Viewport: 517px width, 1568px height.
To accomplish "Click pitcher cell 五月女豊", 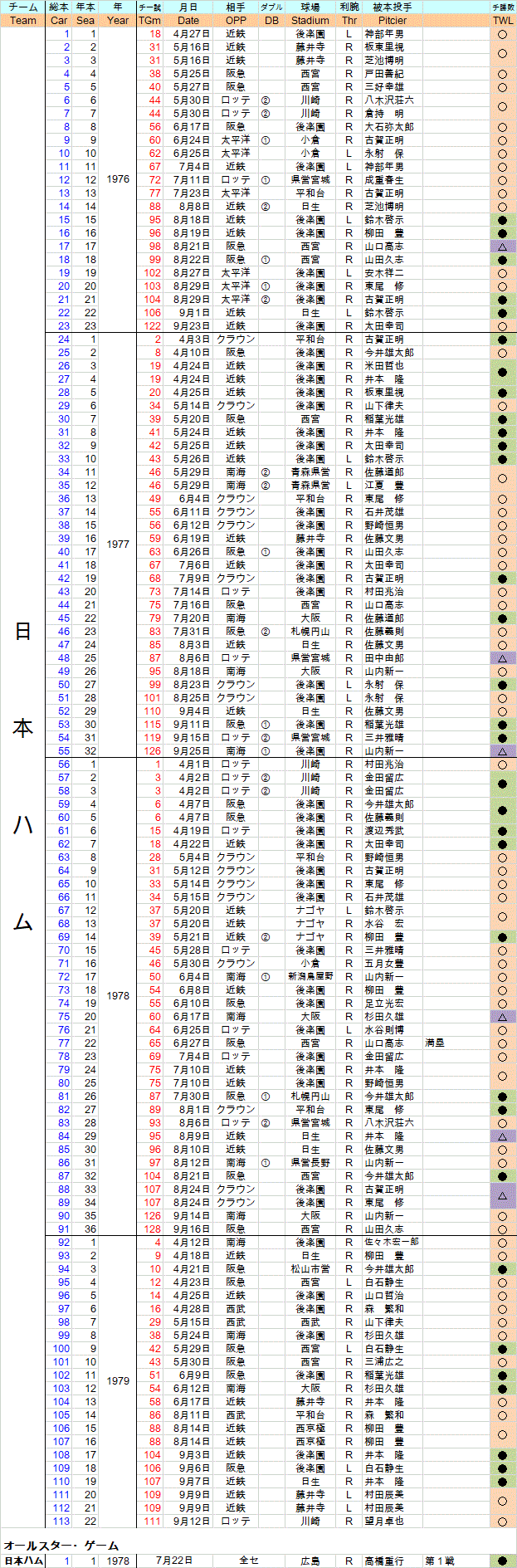I will coord(393,964).
